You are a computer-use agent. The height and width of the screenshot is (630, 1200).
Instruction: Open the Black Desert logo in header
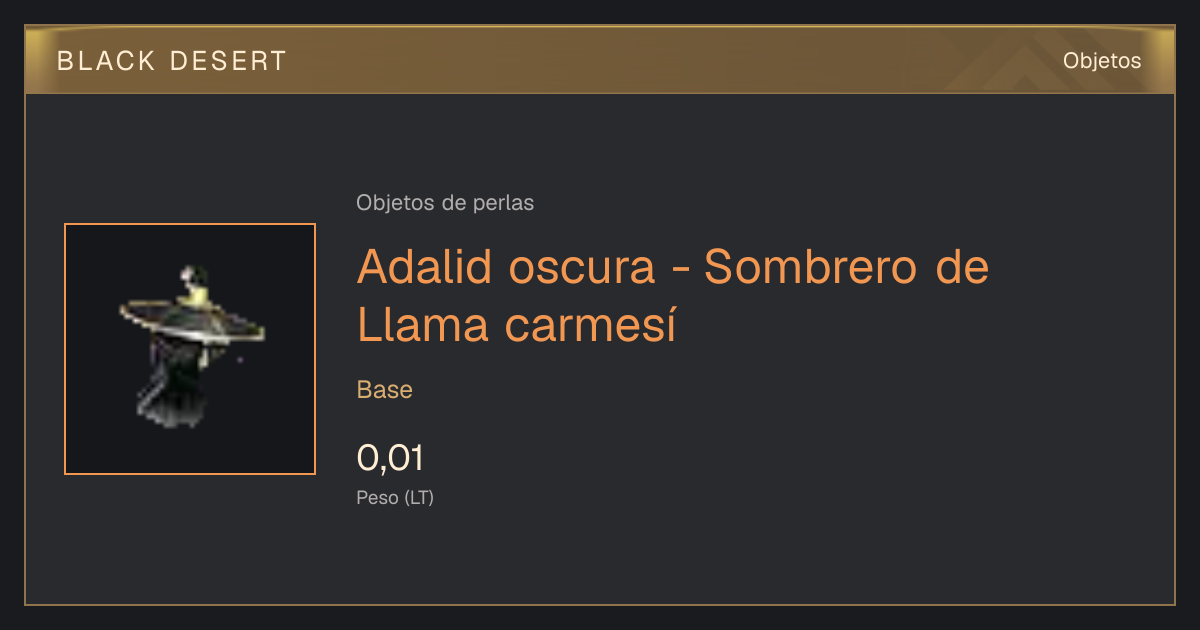(x=172, y=61)
